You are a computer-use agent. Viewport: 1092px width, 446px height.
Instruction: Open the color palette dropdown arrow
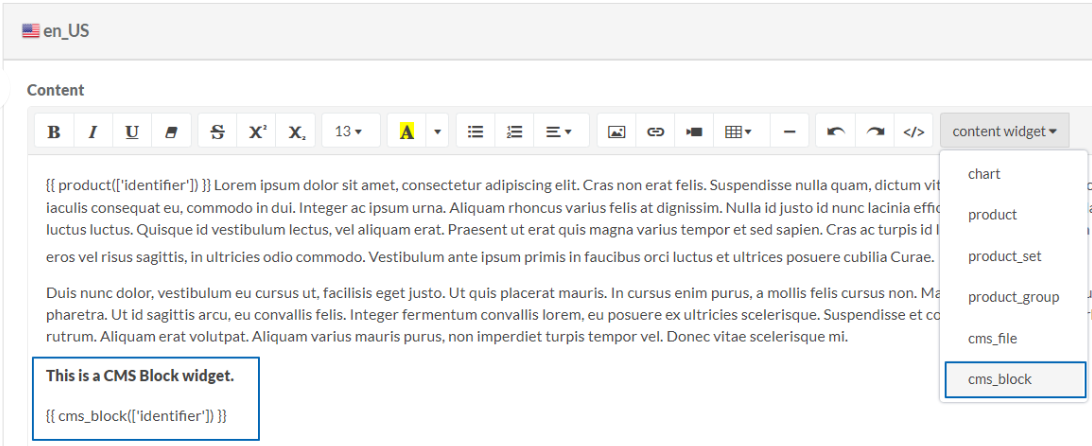[x=437, y=131]
